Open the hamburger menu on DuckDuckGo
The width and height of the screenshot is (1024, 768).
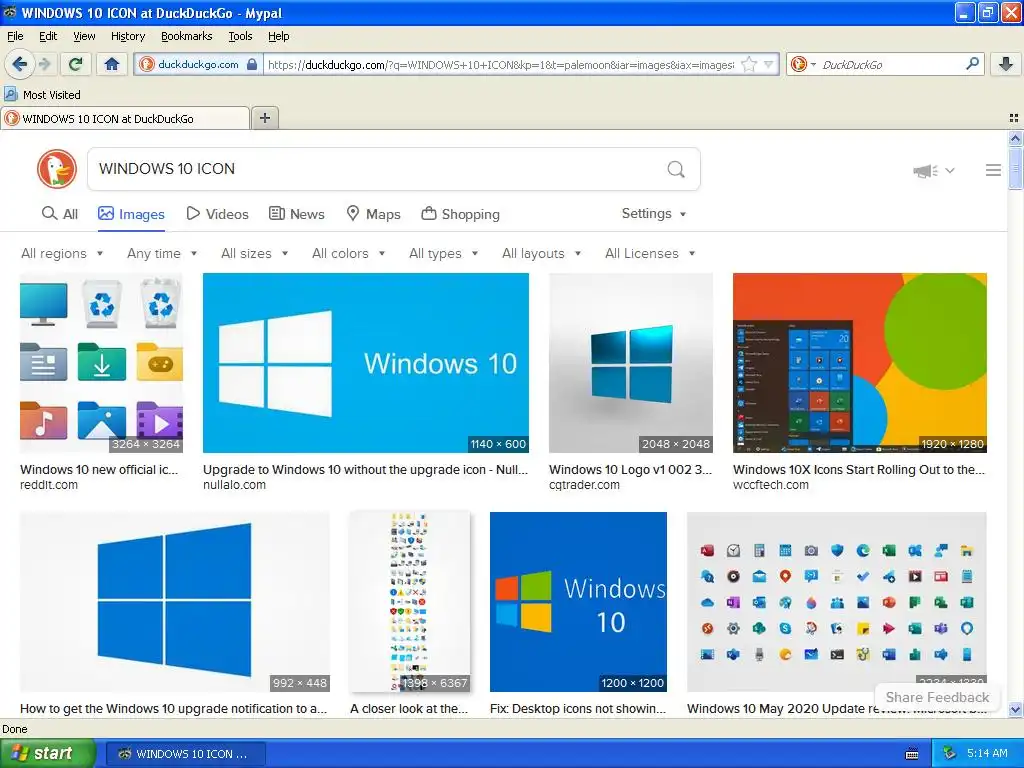[993, 170]
